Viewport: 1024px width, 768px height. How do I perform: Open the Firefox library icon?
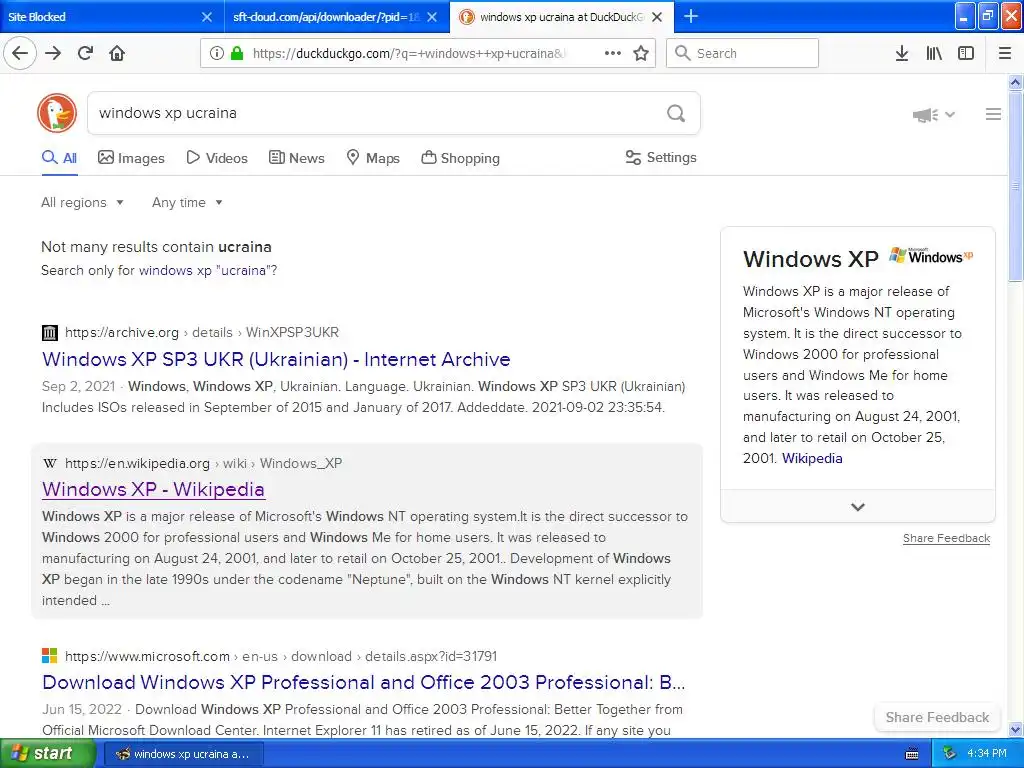pyautogui.click(x=934, y=53)
